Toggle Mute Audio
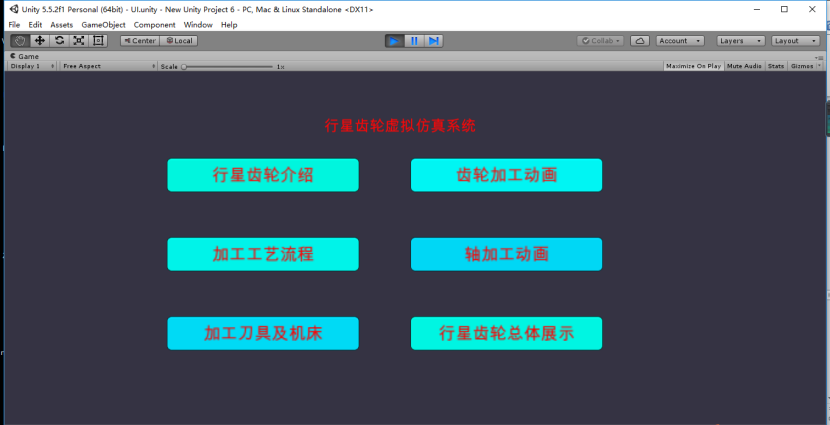The image size is (830, 425). [x=744, y=66]
